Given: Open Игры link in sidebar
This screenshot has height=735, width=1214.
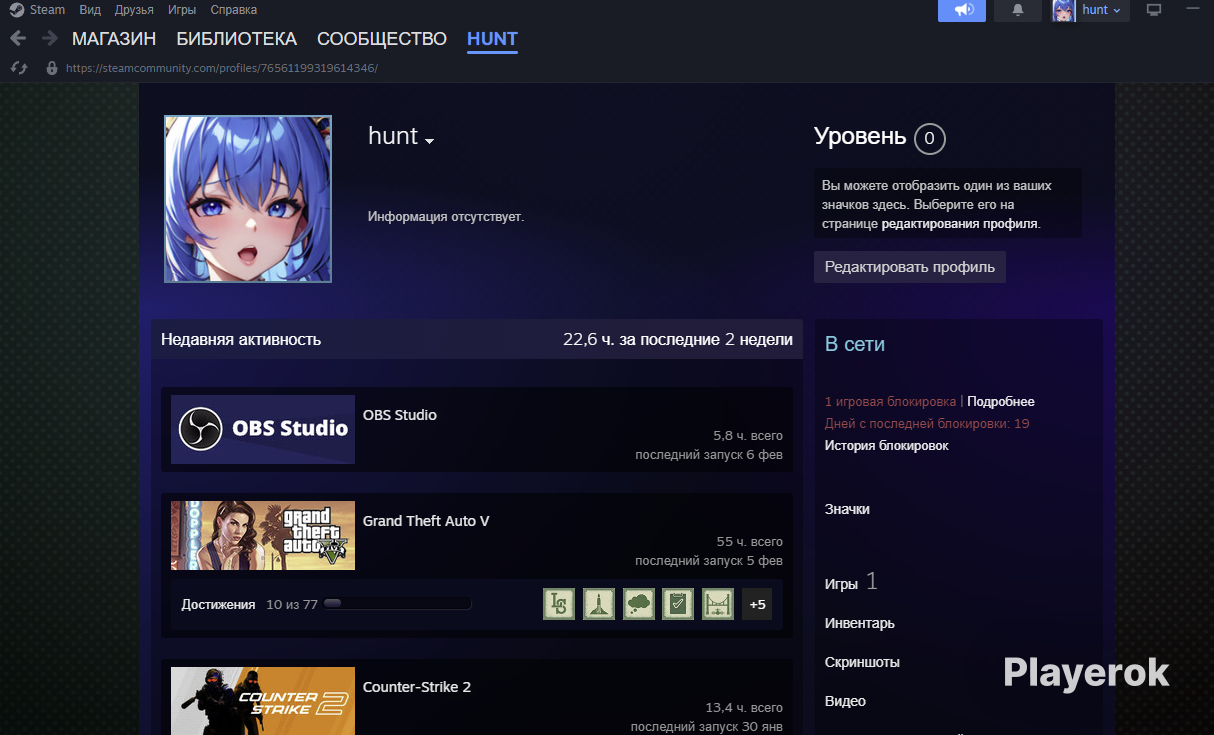Looking at the screenshot, I should pyautogui.click(x=841, y=584).
